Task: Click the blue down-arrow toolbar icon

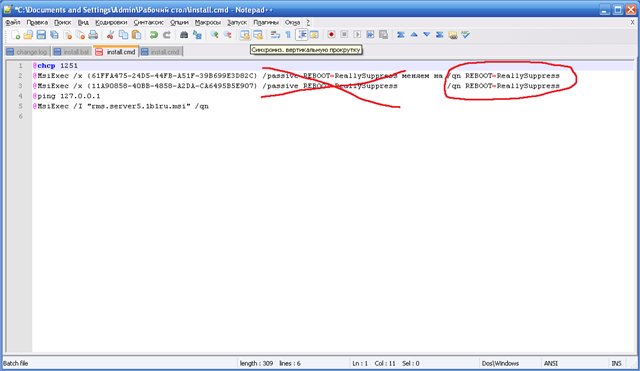Action: tap(427, 35)
